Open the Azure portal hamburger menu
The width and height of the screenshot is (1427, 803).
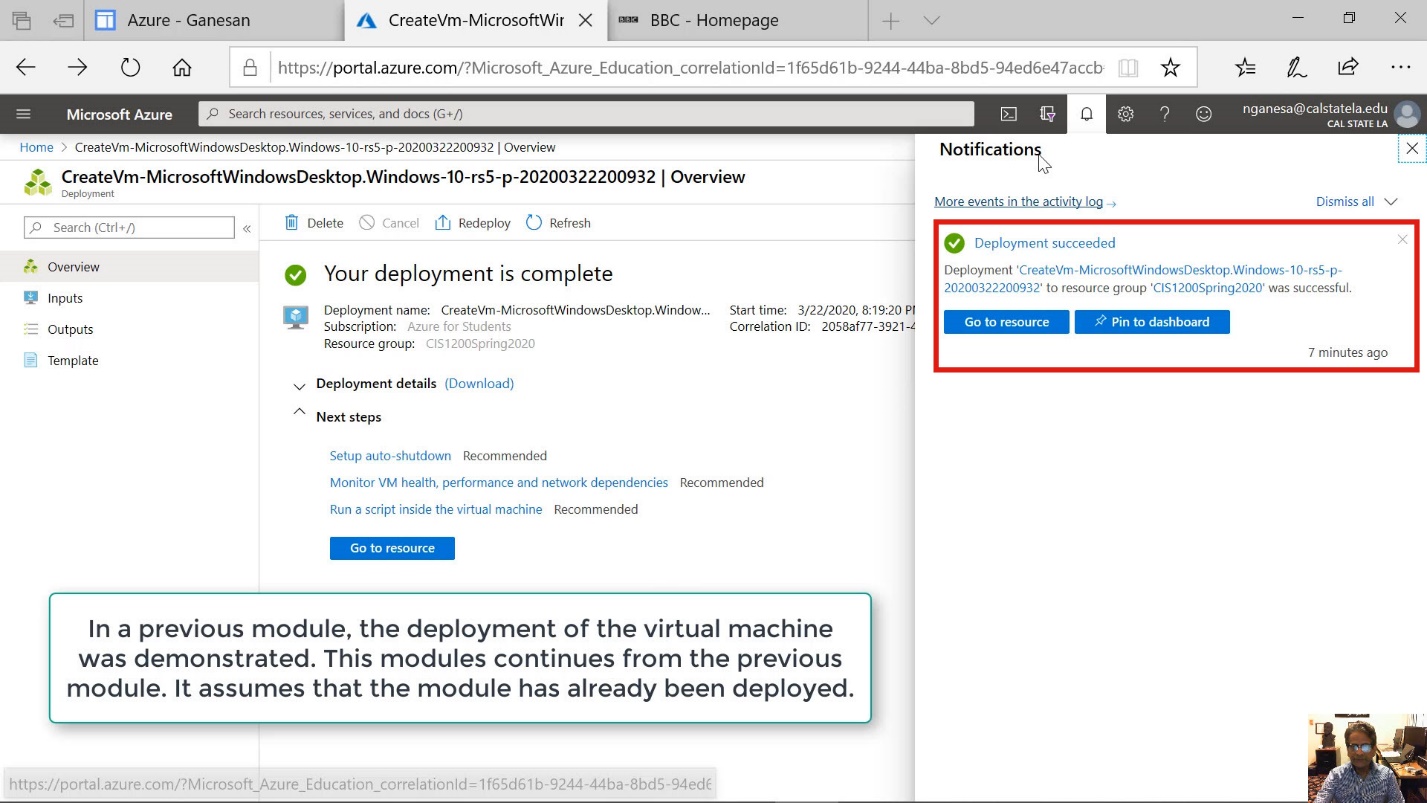[24, 114]
